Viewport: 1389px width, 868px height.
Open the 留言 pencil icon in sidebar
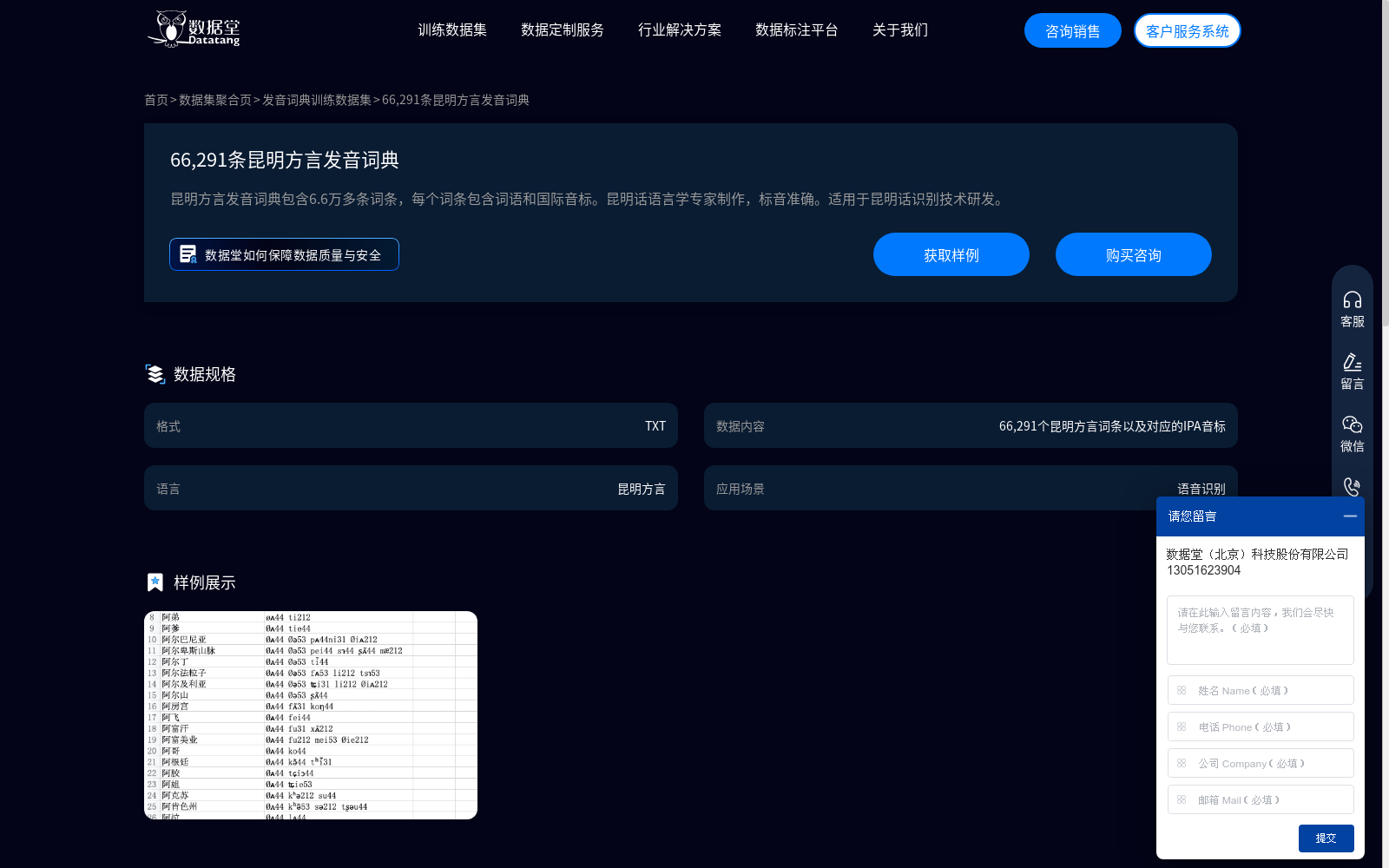pyautogui.click(x=1353, y=362)
